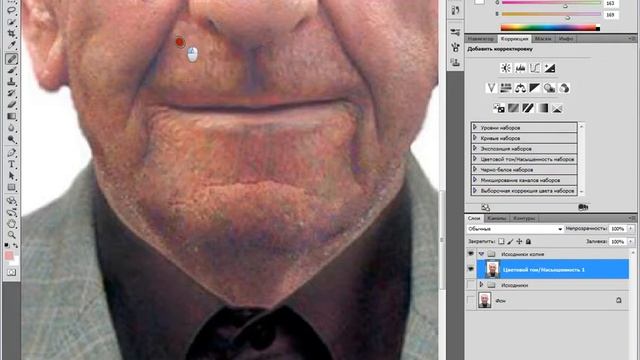Expand 'Цветовой тон/Насыщенность наборов' presets
Image resolution: width=640 pixels, height=360 pixels.
(x=475, y=159)
